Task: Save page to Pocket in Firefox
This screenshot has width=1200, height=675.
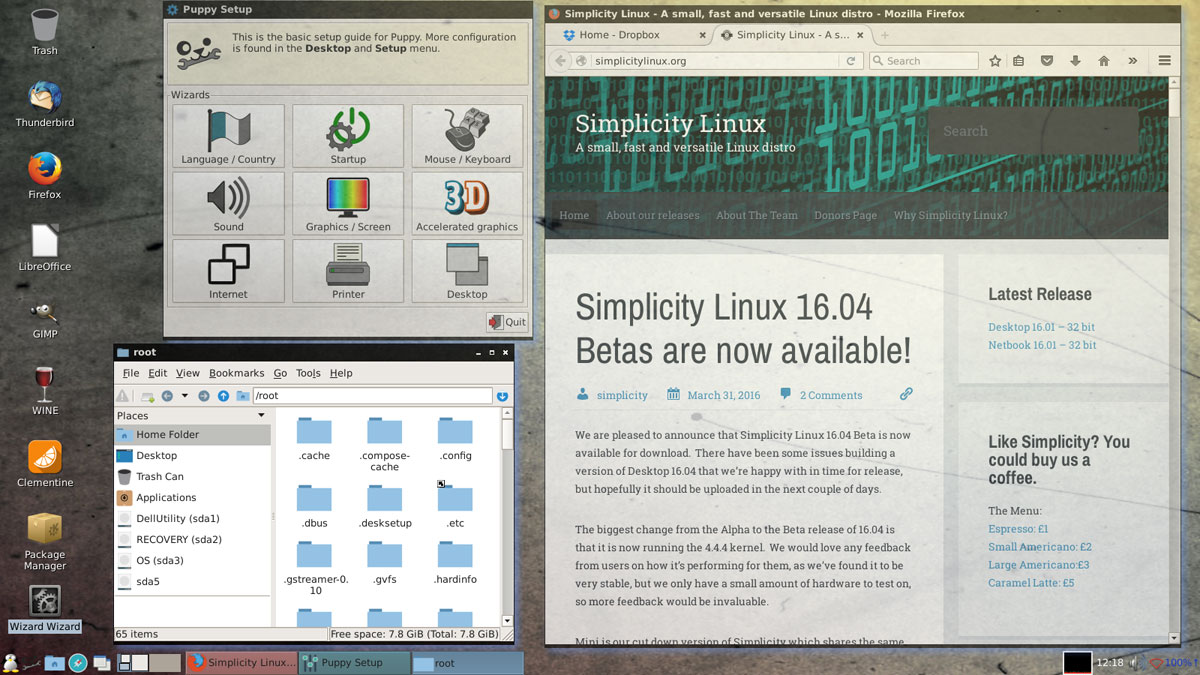Action: click(x=1047, y=61)
